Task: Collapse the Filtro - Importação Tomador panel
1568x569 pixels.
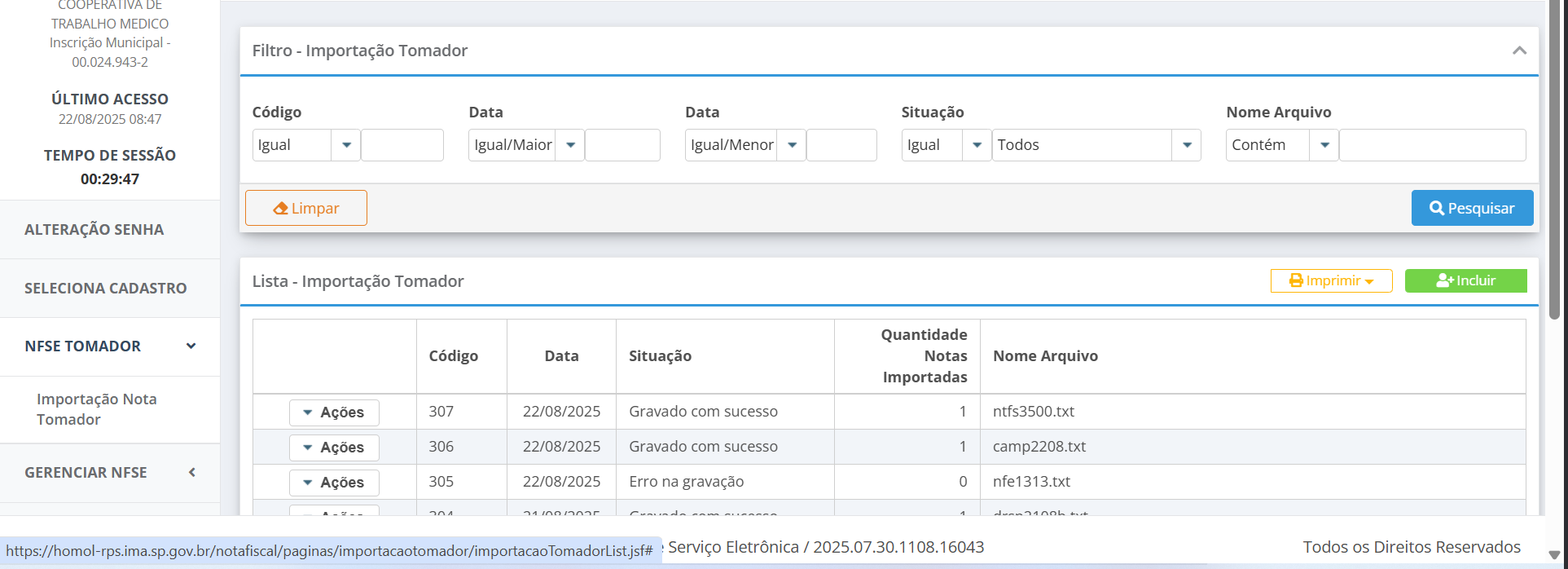Action: click(1519, 51)
